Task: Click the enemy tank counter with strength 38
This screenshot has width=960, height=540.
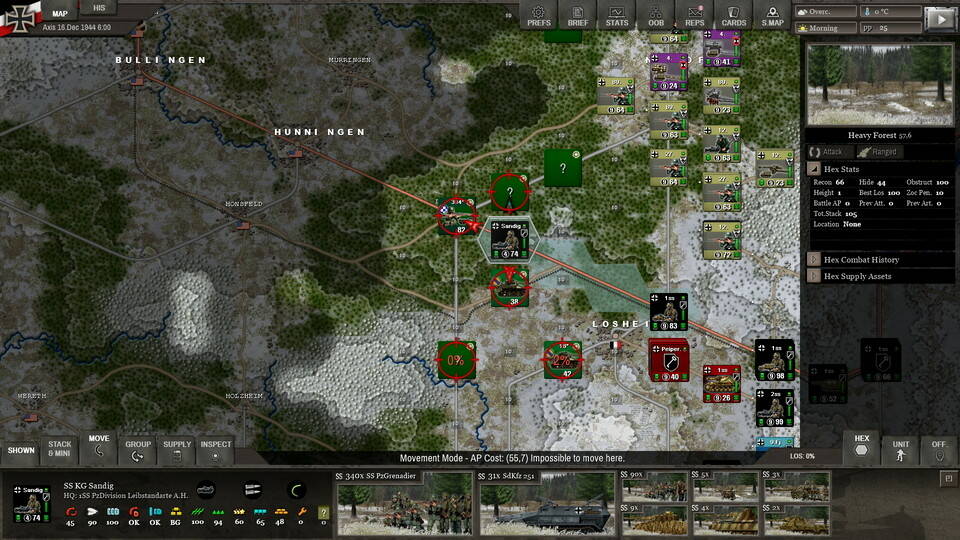Action: click(509, 287)
